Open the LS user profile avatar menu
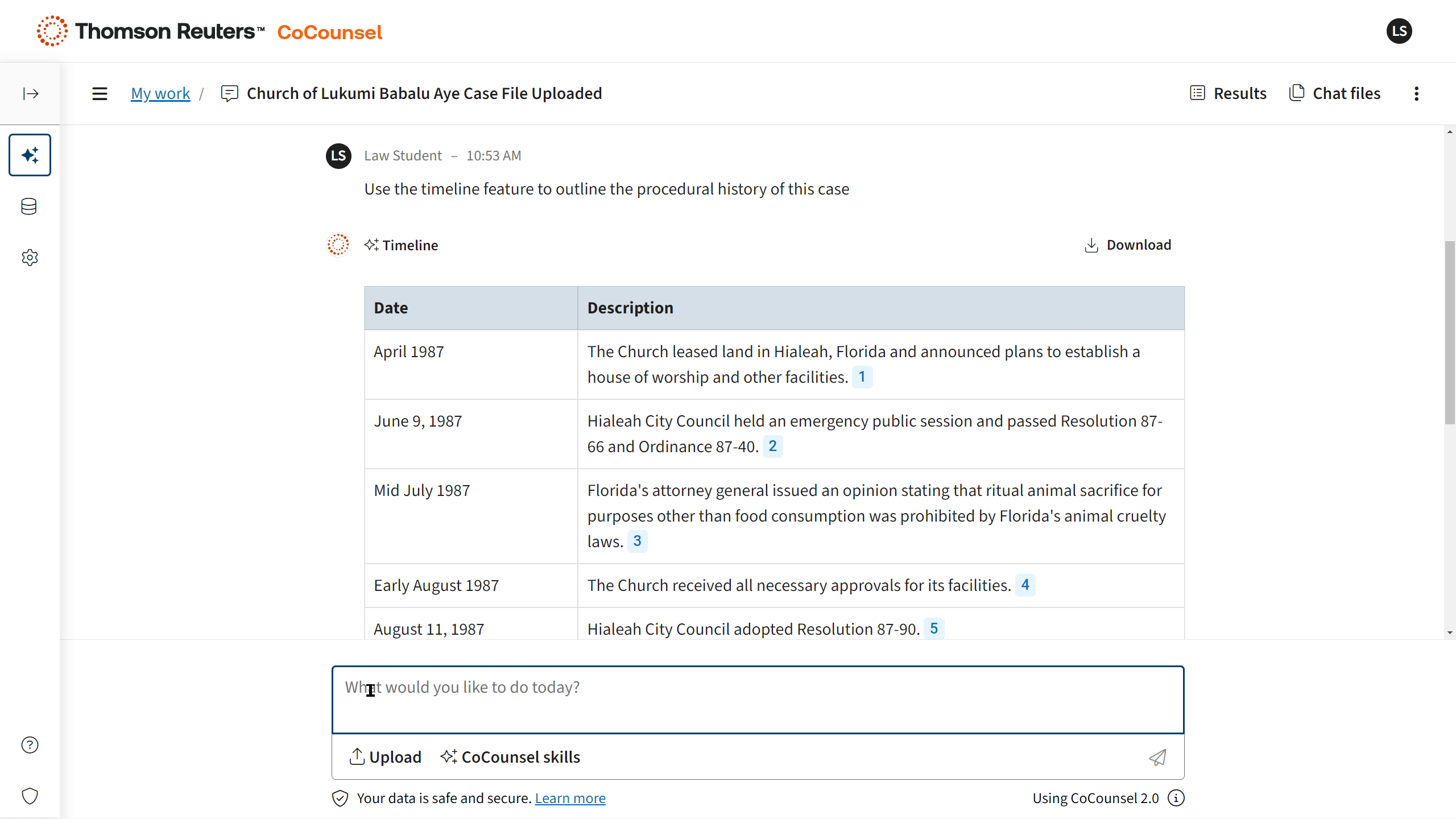Screen dimensions: 1456x819 pyautogui.click(x=1399, y=31)
